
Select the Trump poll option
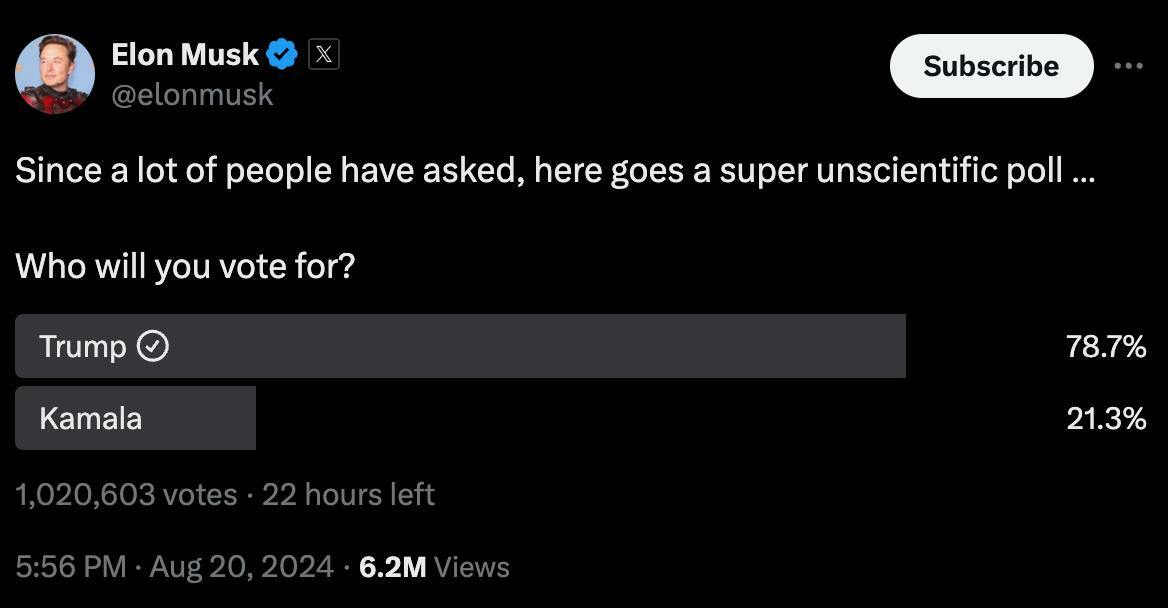point(460,346)
